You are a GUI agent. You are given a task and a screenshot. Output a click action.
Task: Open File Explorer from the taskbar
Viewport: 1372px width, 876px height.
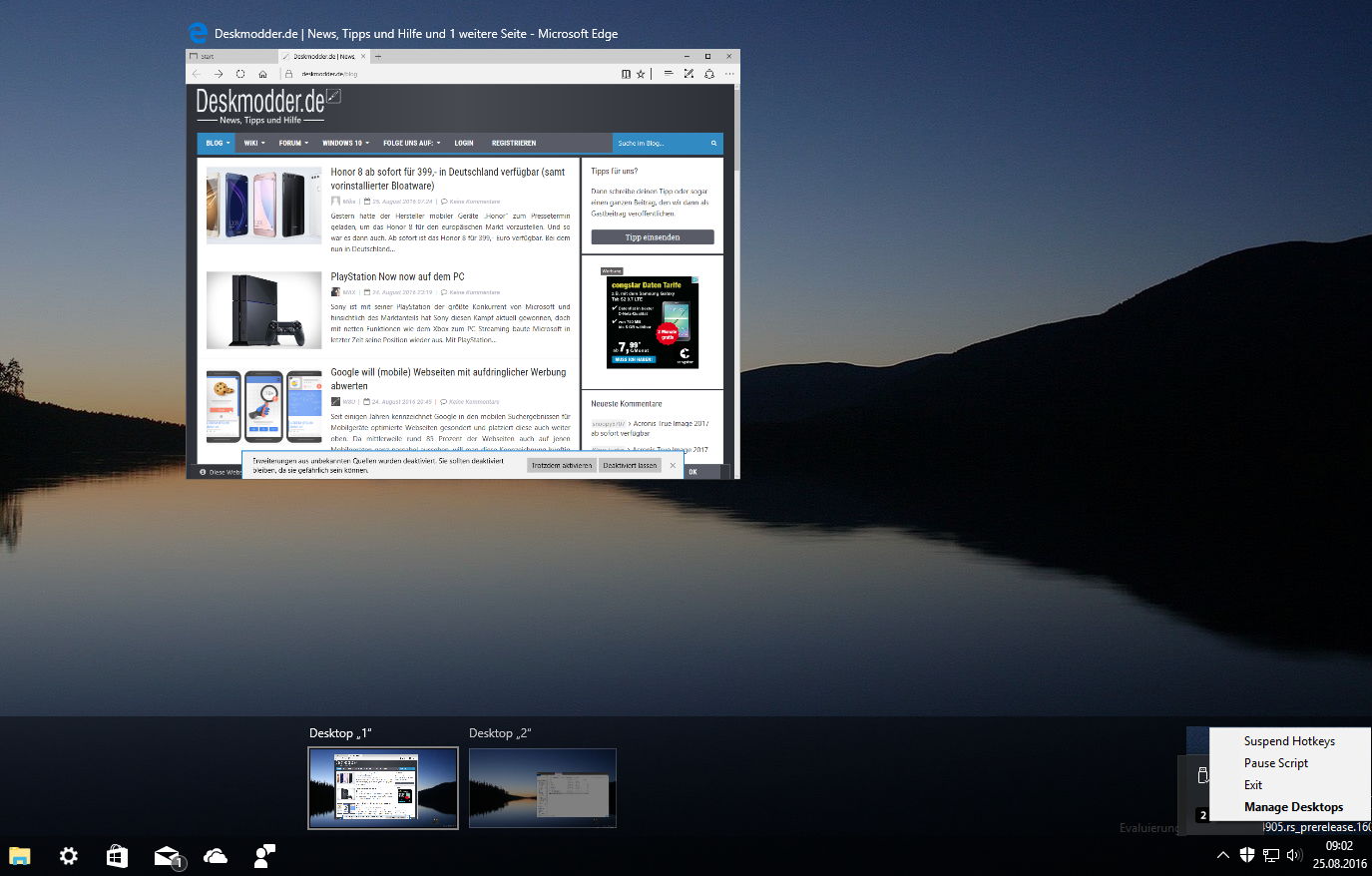click(x=20, y=856)
